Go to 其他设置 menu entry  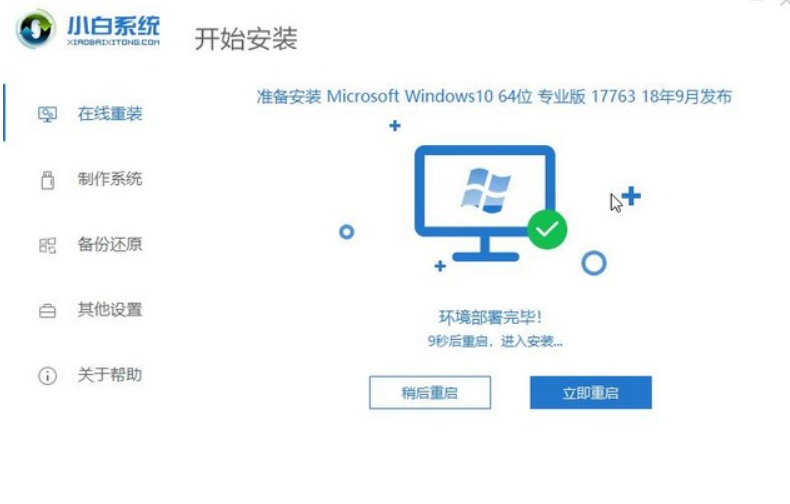(x=91, y=310)
